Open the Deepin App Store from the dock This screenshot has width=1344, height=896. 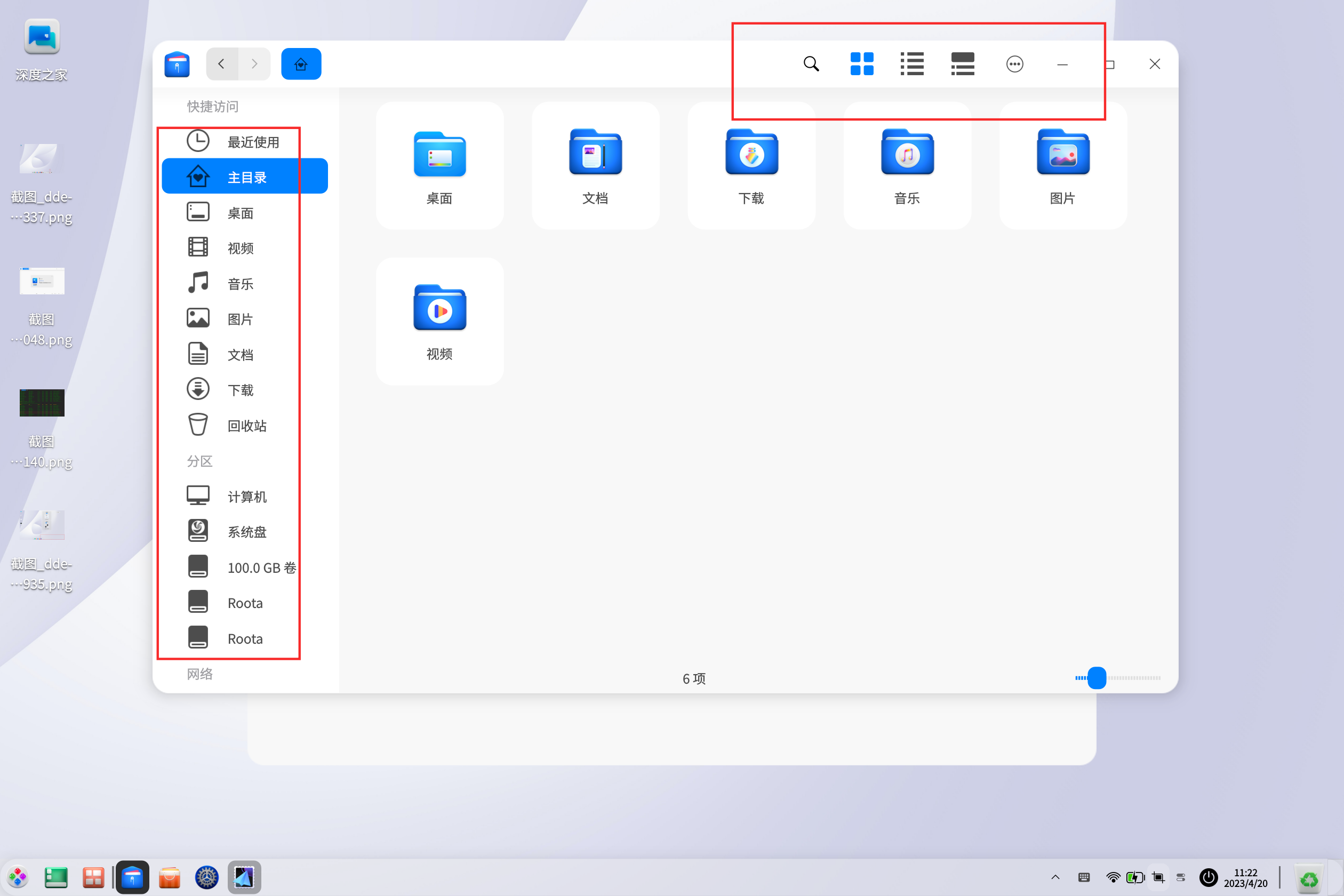[x=169, y=877]
